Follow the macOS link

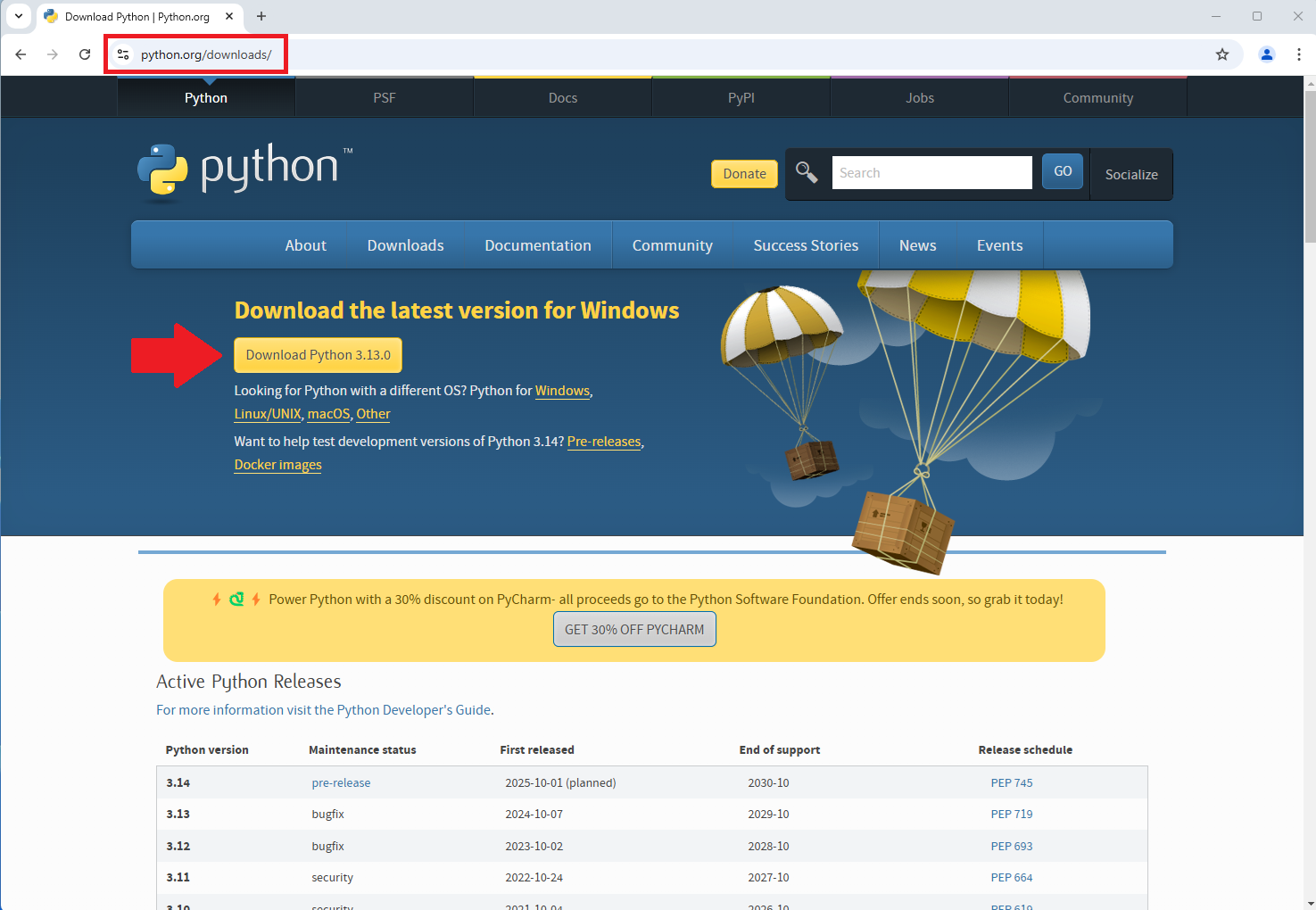[328, 414]
